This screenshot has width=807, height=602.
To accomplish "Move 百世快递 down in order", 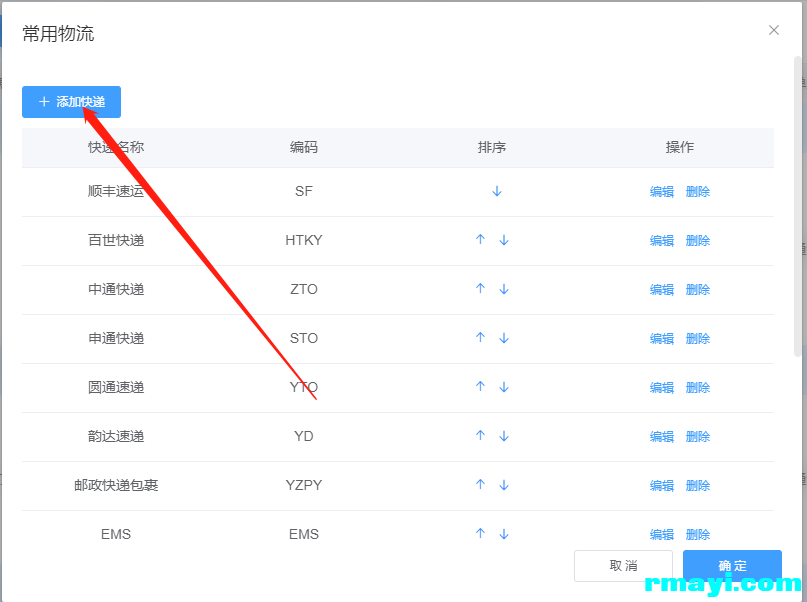I will click(504, 240).
